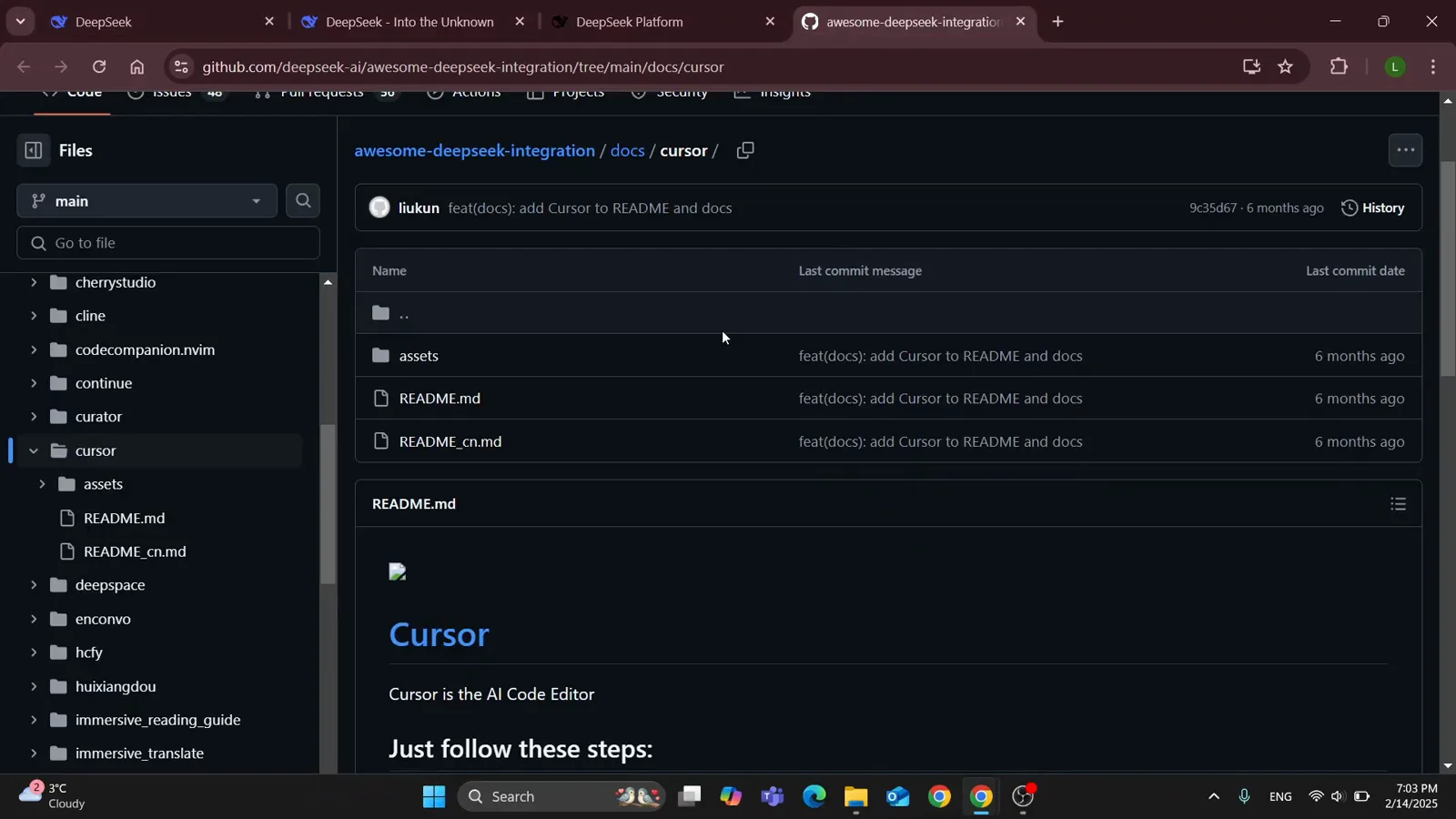The height and width of the screenshot is (819, 1456).
Task: Click liukun's avatar image
Action: pos(379,208)
